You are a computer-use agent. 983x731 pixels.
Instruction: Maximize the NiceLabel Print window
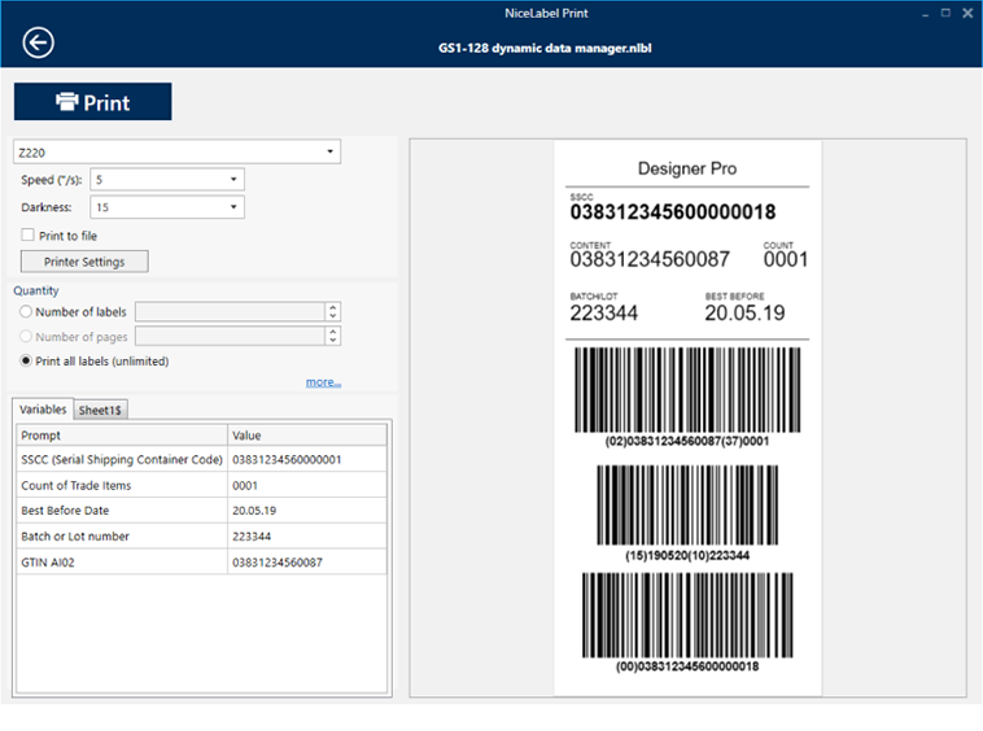point(945,13)
